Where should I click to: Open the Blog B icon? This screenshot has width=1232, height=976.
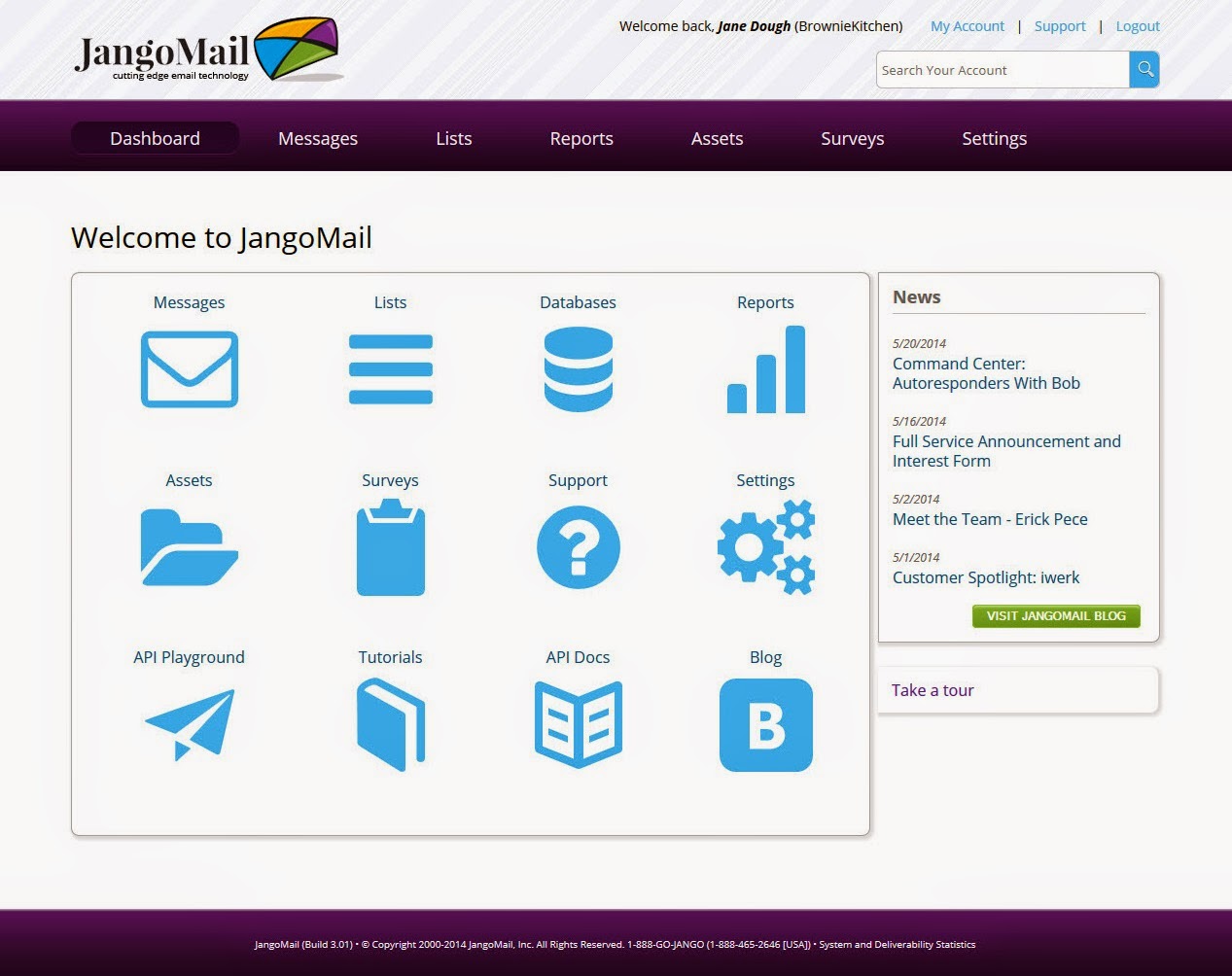(766, 725)
